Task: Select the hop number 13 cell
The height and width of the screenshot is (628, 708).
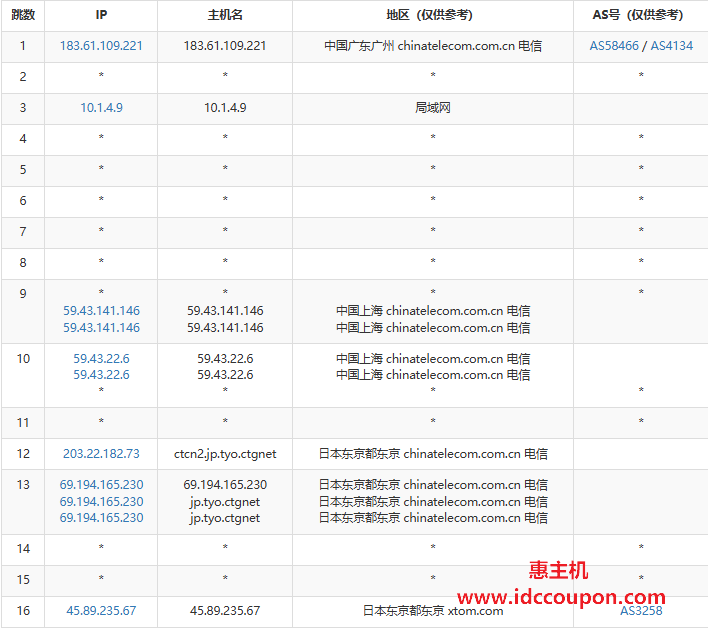Action: pyautogui.click(x=23, y=502)
